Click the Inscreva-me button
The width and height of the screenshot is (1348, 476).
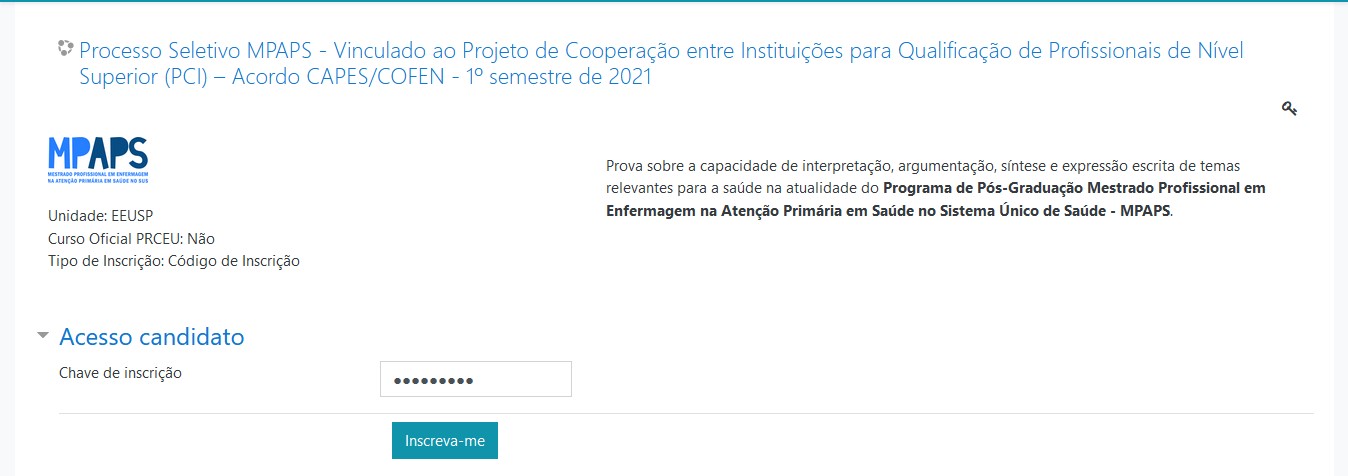tap(445, 440)
